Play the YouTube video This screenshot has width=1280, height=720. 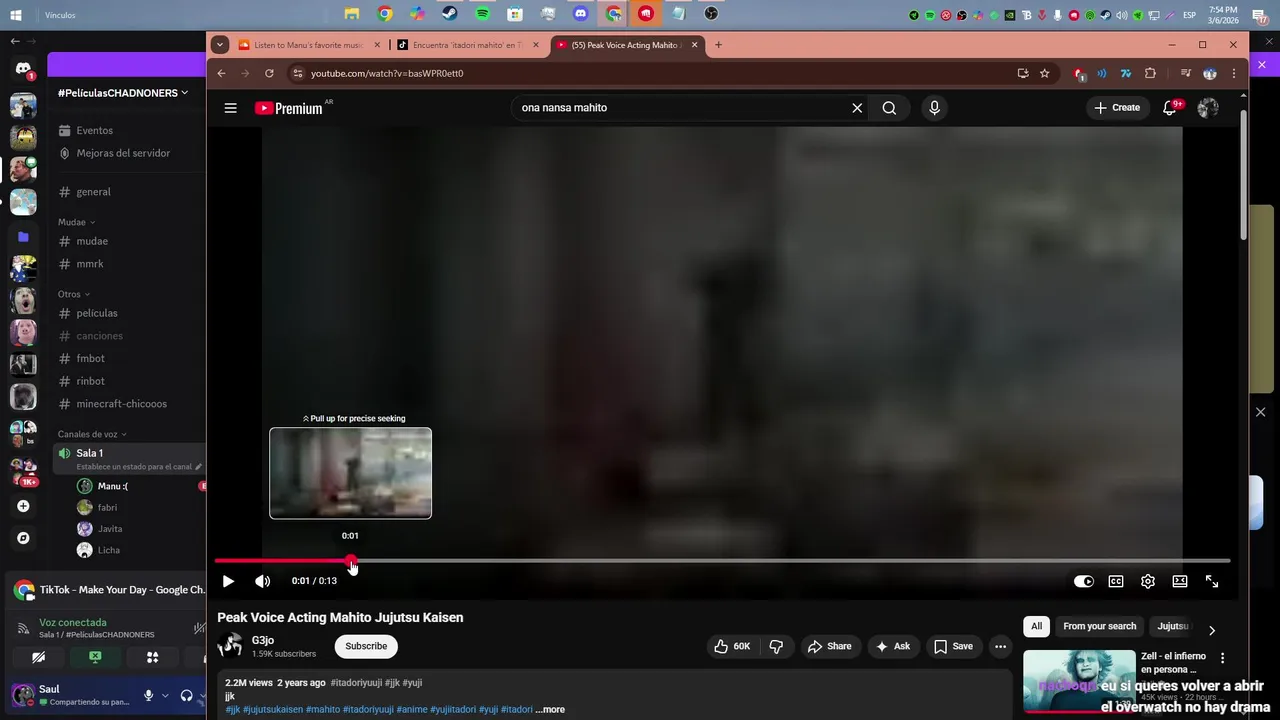pos(228,581)
